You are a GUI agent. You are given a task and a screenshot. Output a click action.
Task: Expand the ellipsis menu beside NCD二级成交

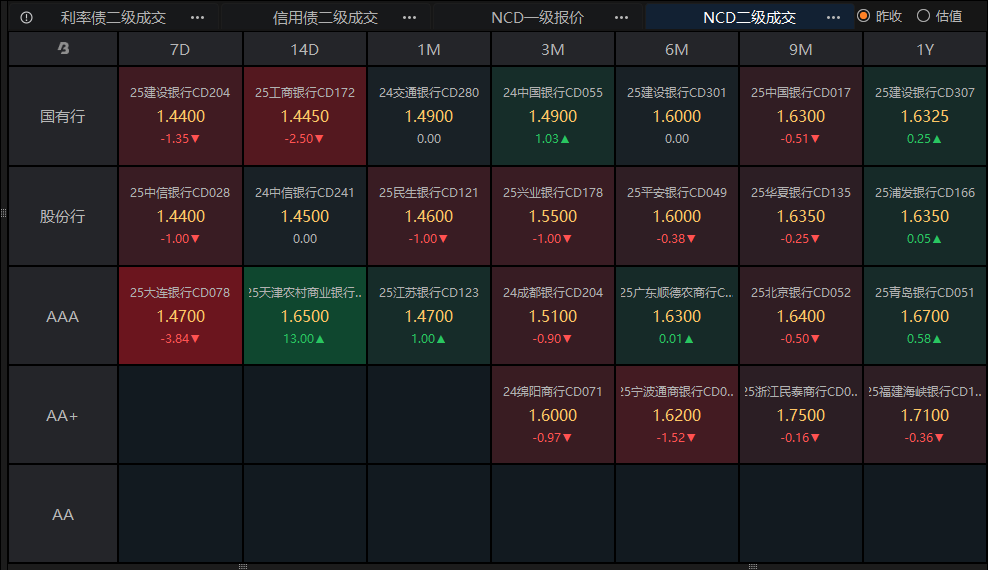coord(833,17)
